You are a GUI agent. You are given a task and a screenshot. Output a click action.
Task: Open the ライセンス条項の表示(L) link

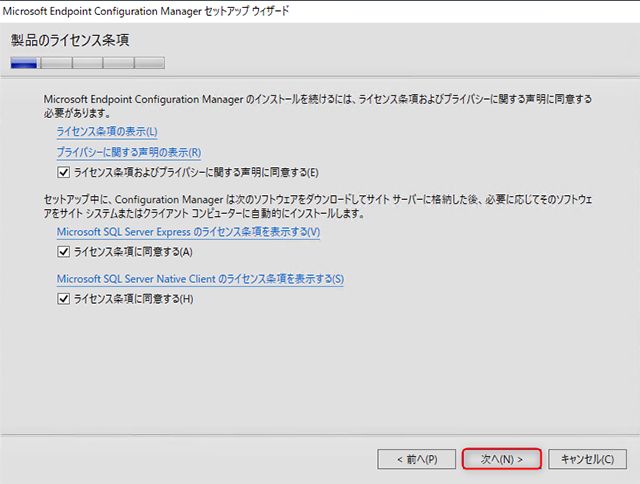(x=107, y=132)
